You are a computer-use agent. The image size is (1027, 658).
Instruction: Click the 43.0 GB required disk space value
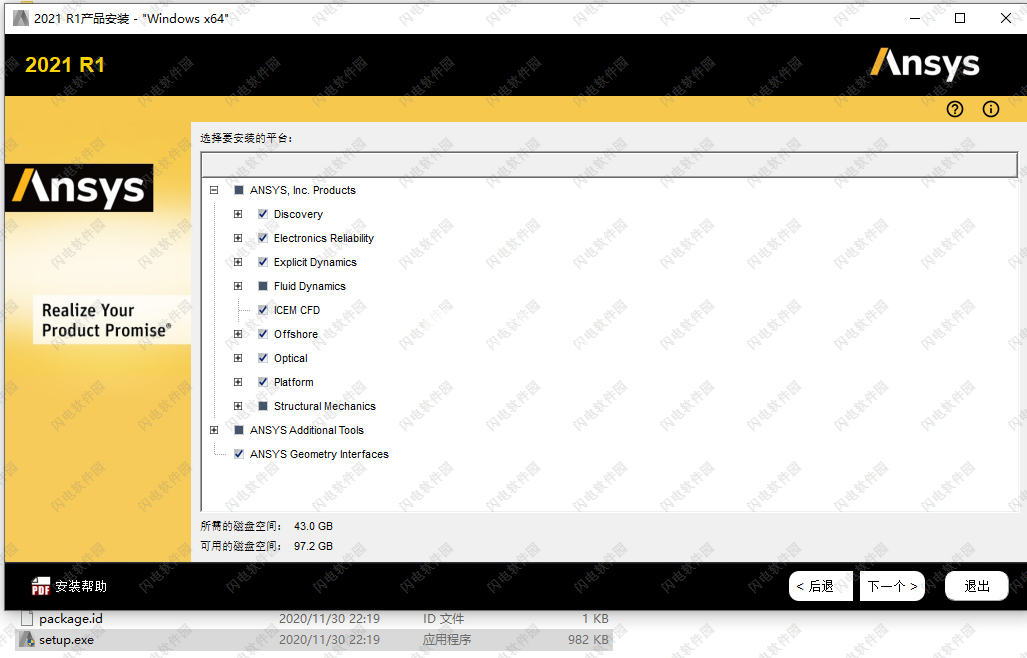313,526
